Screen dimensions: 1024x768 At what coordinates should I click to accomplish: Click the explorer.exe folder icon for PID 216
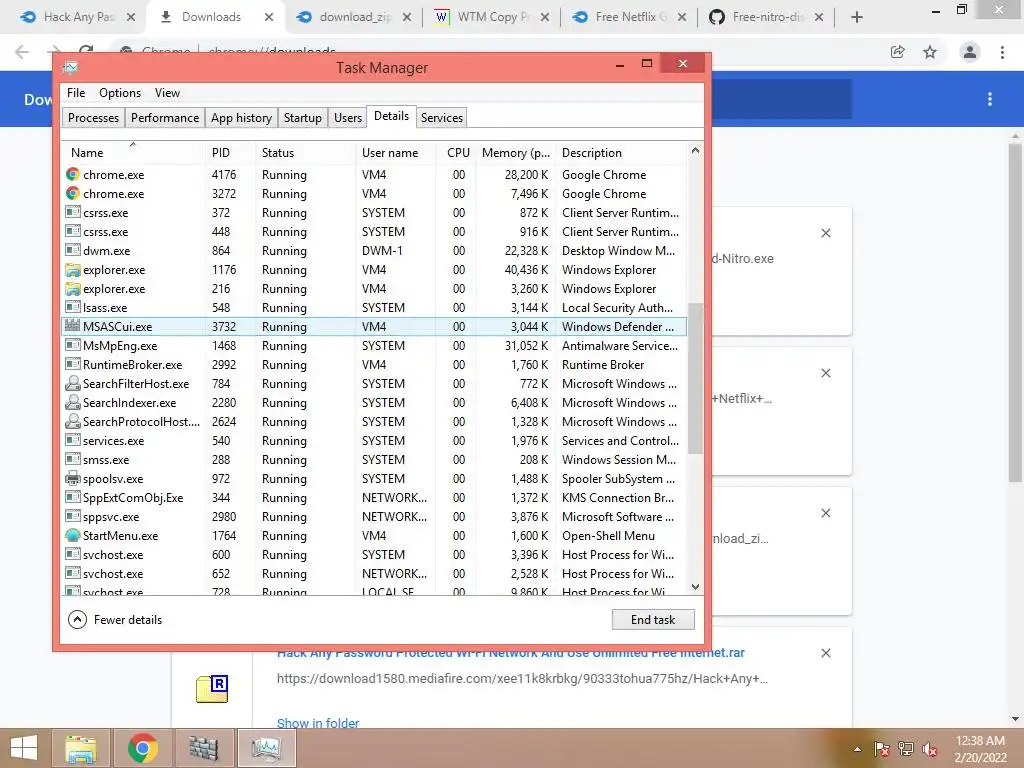pyautogui.click(x=72, y=289)
